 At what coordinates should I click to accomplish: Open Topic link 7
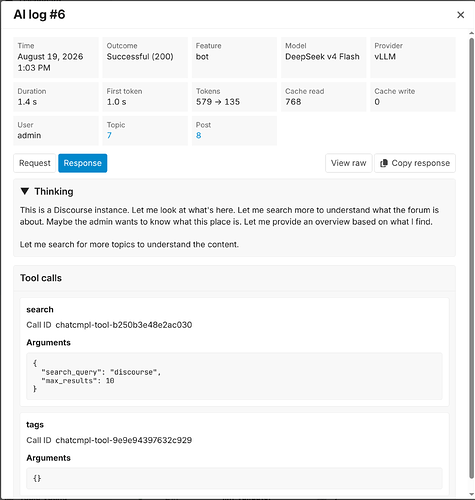click(109, 135)
